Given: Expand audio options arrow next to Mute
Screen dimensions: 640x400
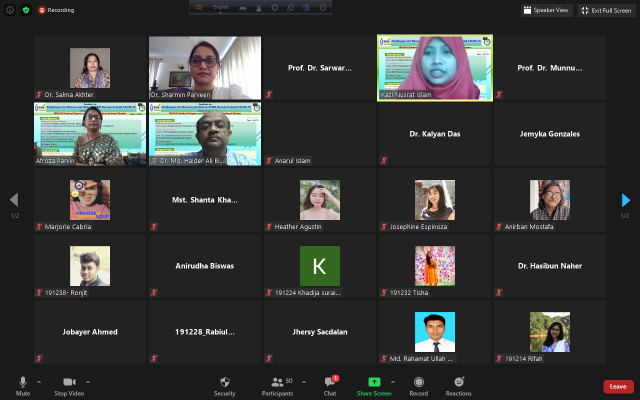Looking at the screenshot, I should [39, 381].
